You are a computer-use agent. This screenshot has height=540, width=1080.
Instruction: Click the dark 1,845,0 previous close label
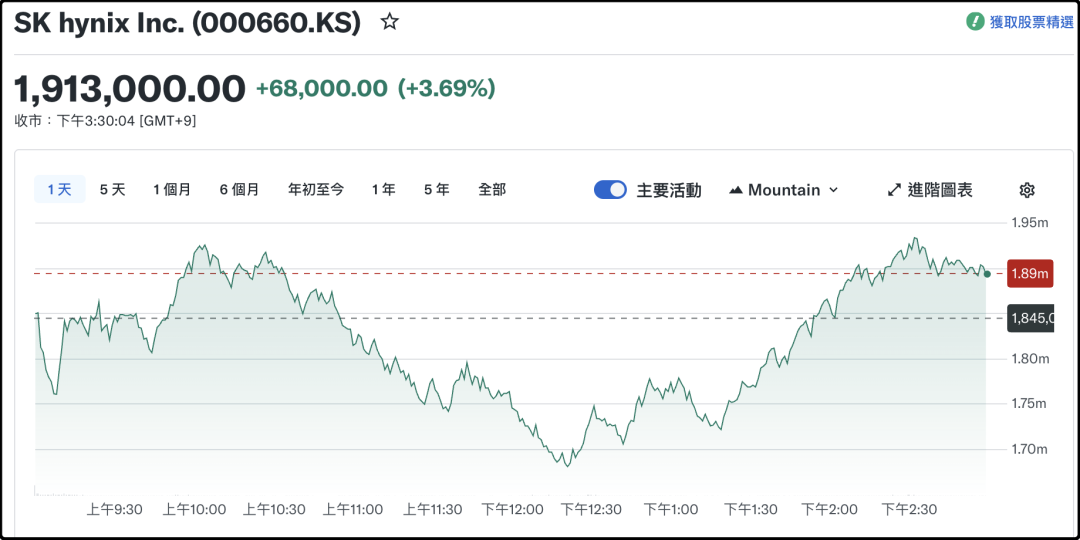tap(1030, 318)
